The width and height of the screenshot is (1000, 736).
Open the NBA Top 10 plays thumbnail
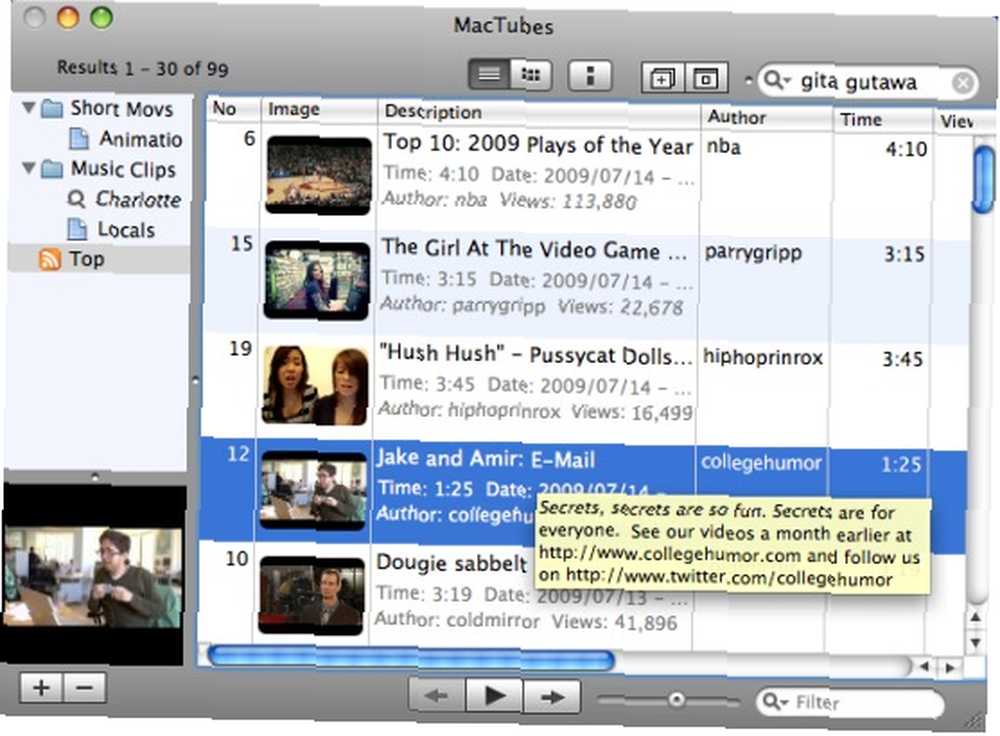pos(319,175)
